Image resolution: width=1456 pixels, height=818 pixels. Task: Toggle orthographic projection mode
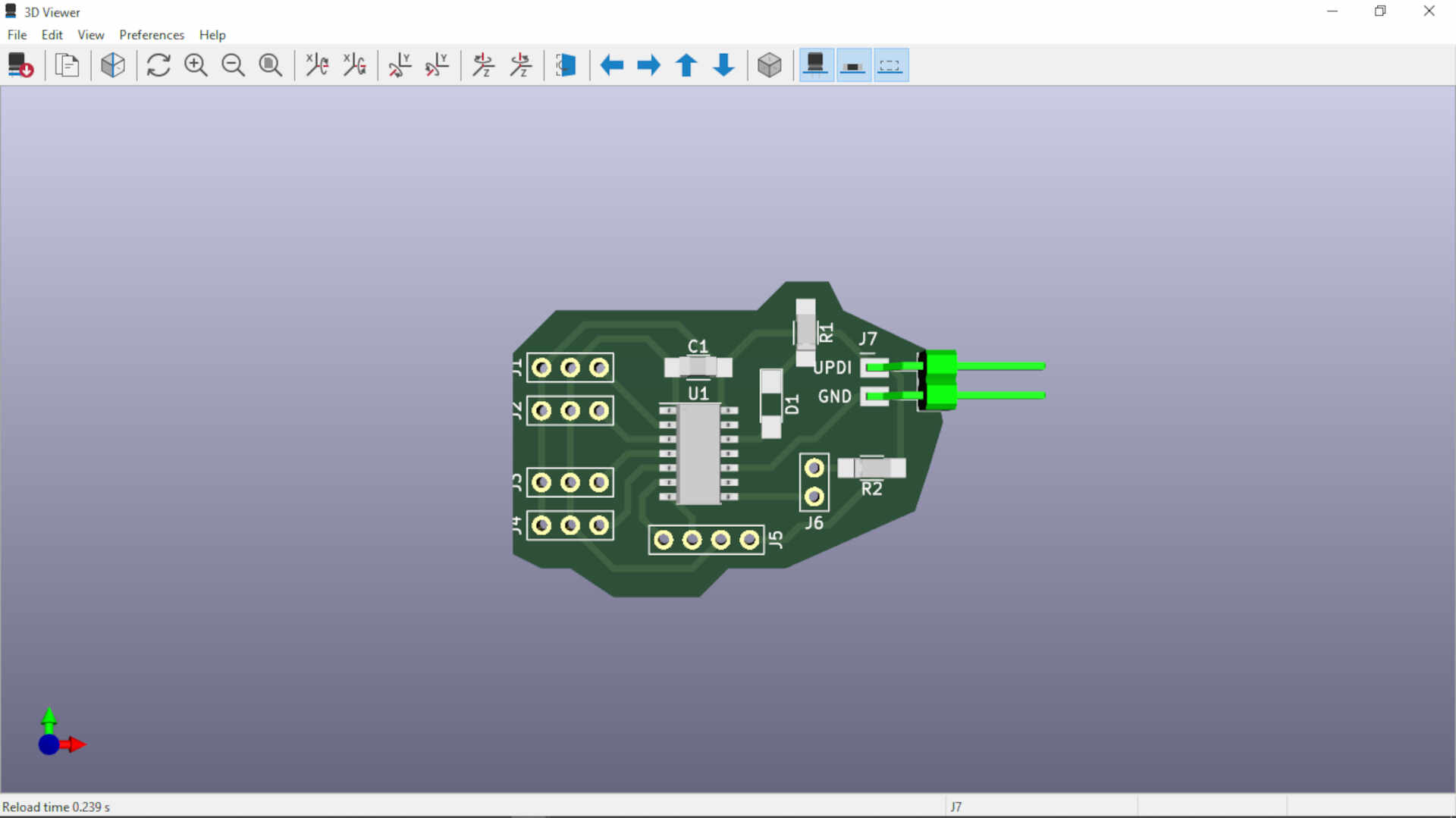(x=770, y=65)
